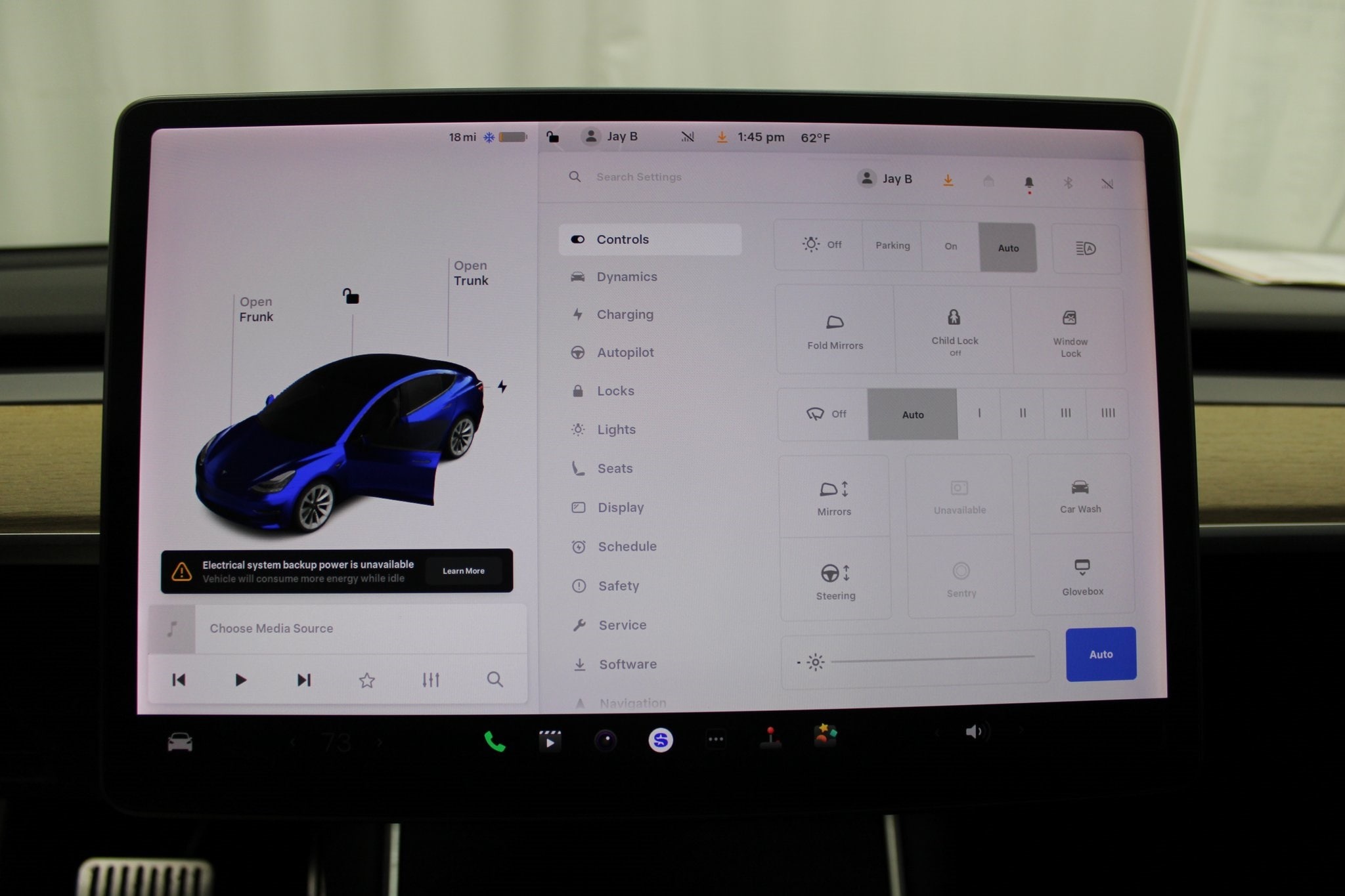The height and width of the screenshot is (896, 1345).
Task: Open the camera app in dock
Action: [606, 741]
